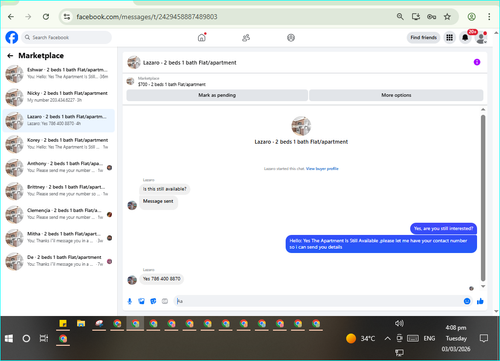The height and width of the screenshot is (361, 500).
Task: Open the Facebook account profile menu
Action: pos(481,38)
